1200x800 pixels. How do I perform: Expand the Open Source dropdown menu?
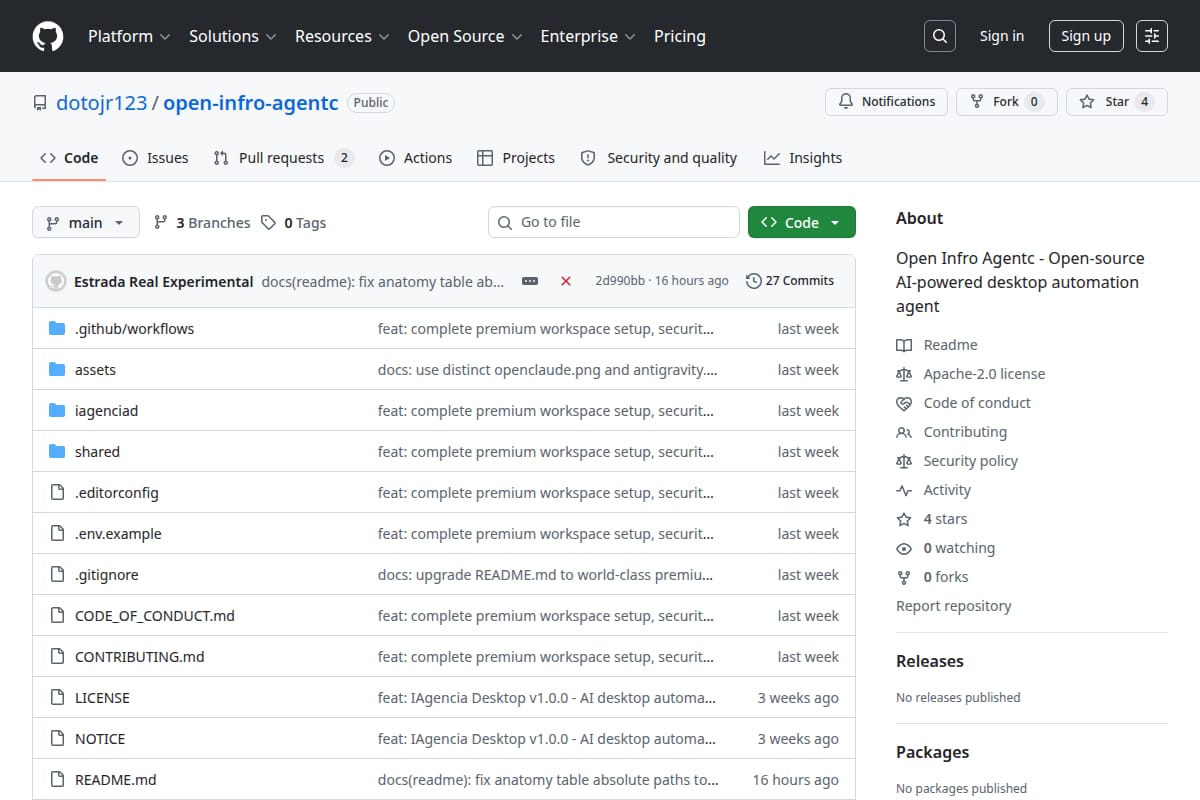click(464, 36)
